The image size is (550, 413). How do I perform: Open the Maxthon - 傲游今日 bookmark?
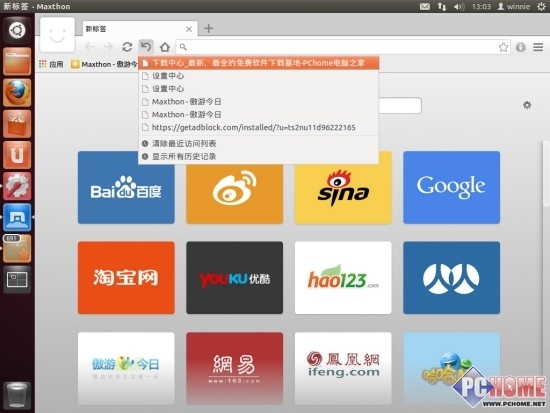coord(104,64)
